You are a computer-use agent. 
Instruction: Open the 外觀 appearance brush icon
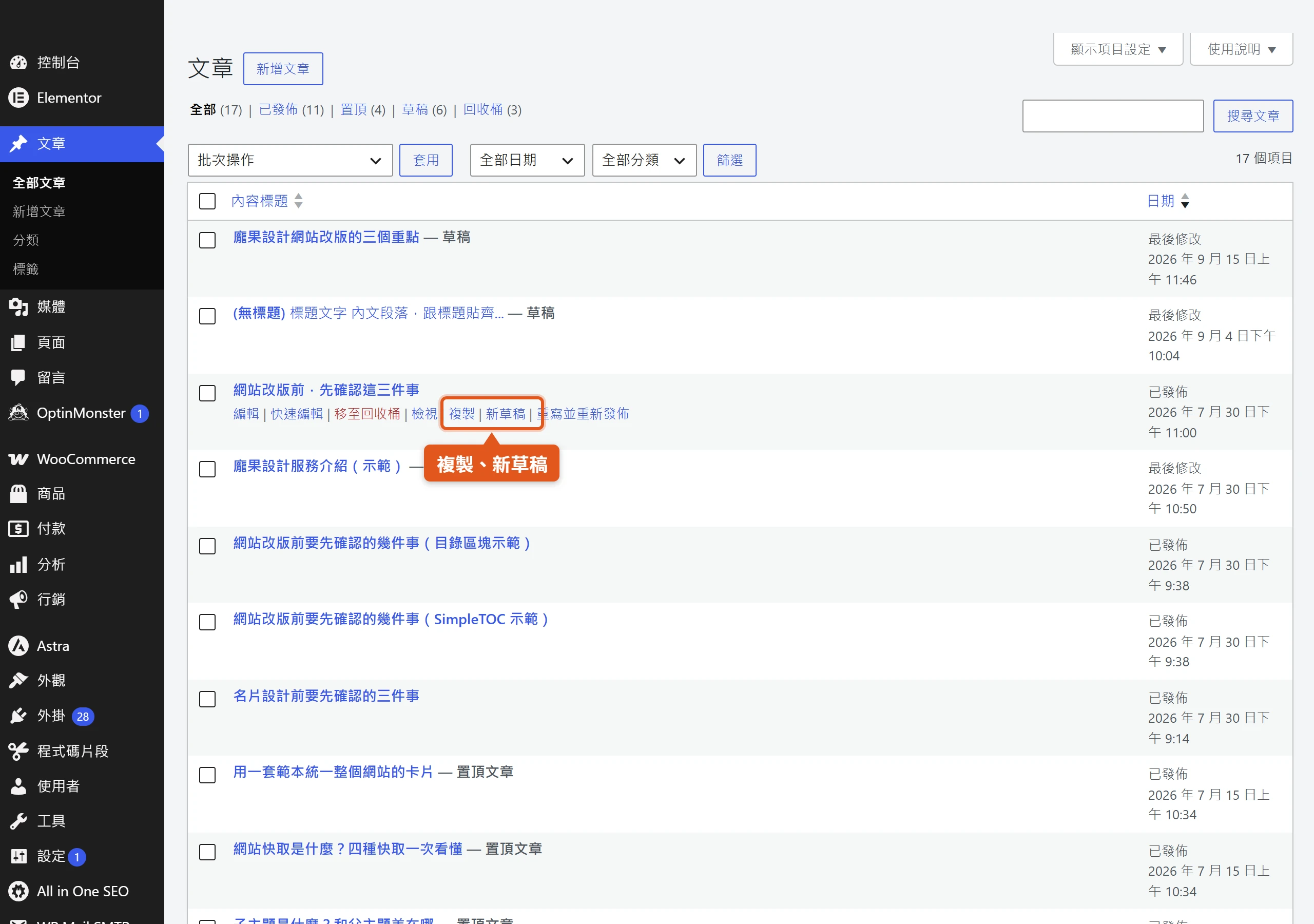coord(18,680)
